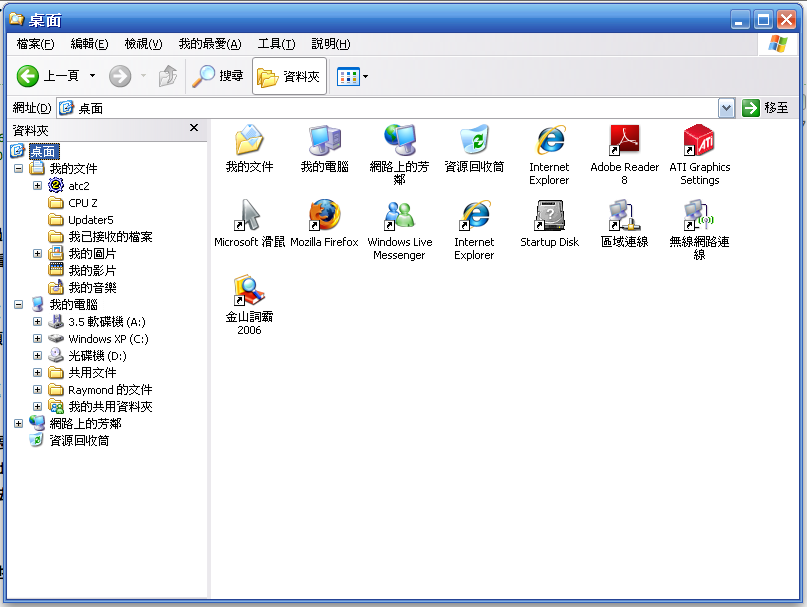Expand the Raymond 的文件 tree node

pyautogui.click(x=37, y=389)
